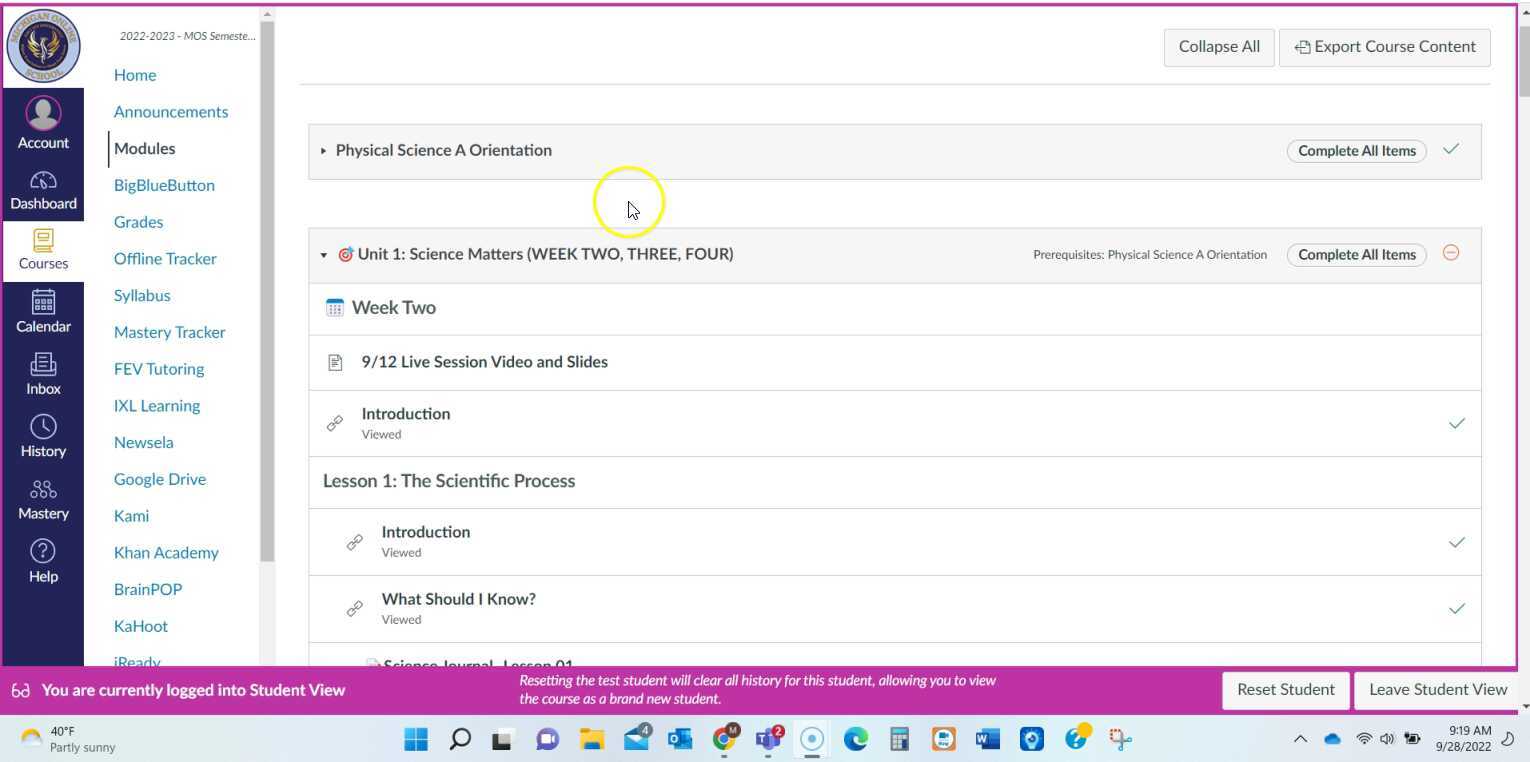Open Microsoft Edge from the taskbar
The height and width of the screenshot is (762, 1530).
tap(856, 739)
